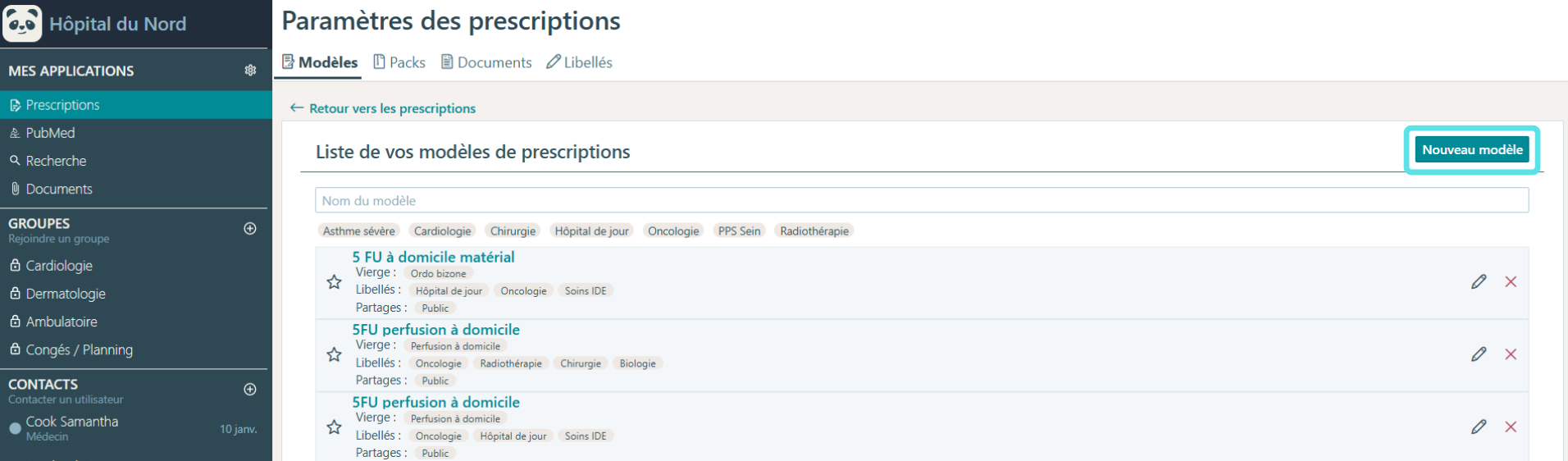Toggle favorite star on last 5FU perfusion model

click(x=334, y=427)
